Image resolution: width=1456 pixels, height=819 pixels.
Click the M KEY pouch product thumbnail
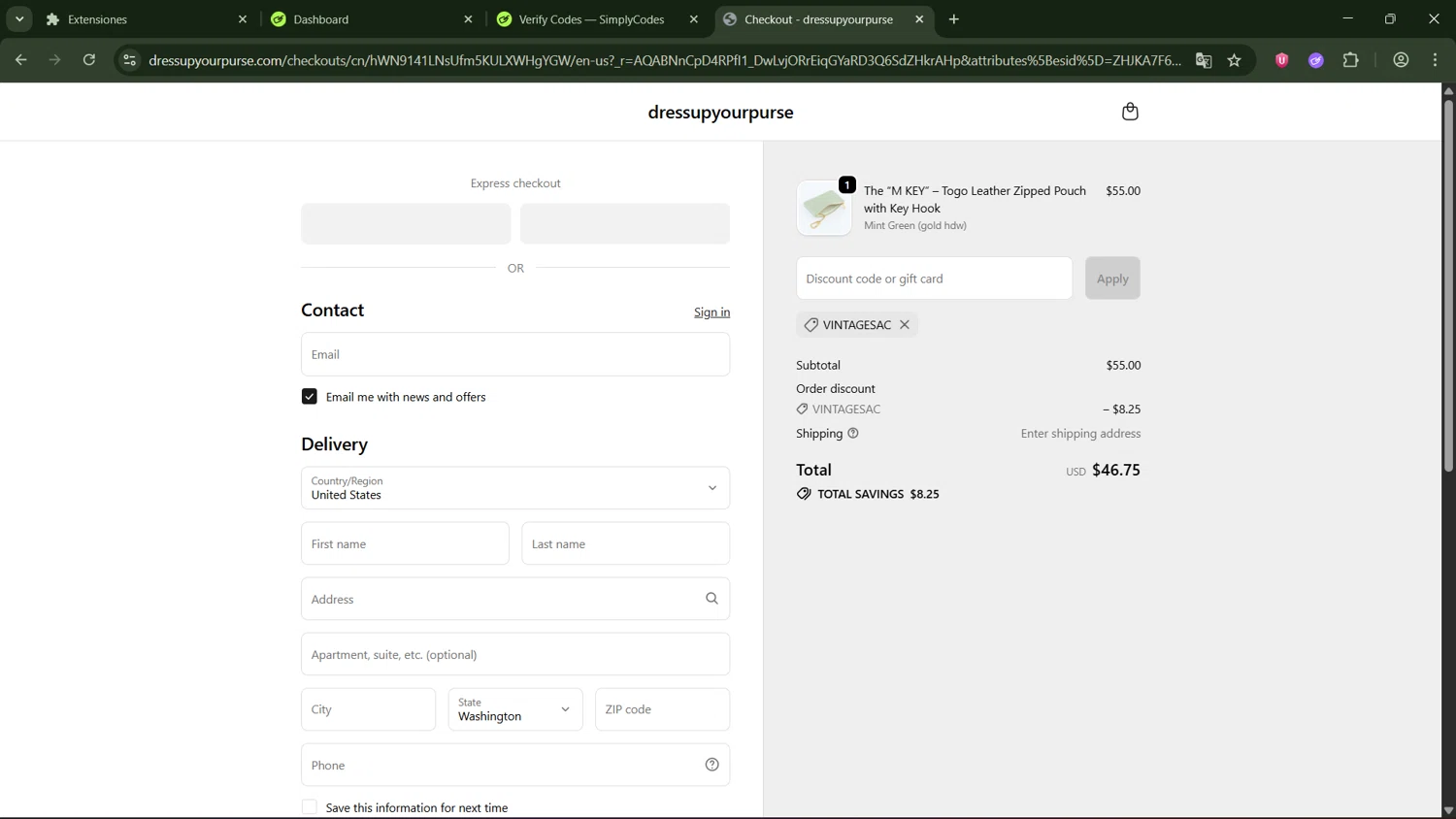click(x=824, y=208)
